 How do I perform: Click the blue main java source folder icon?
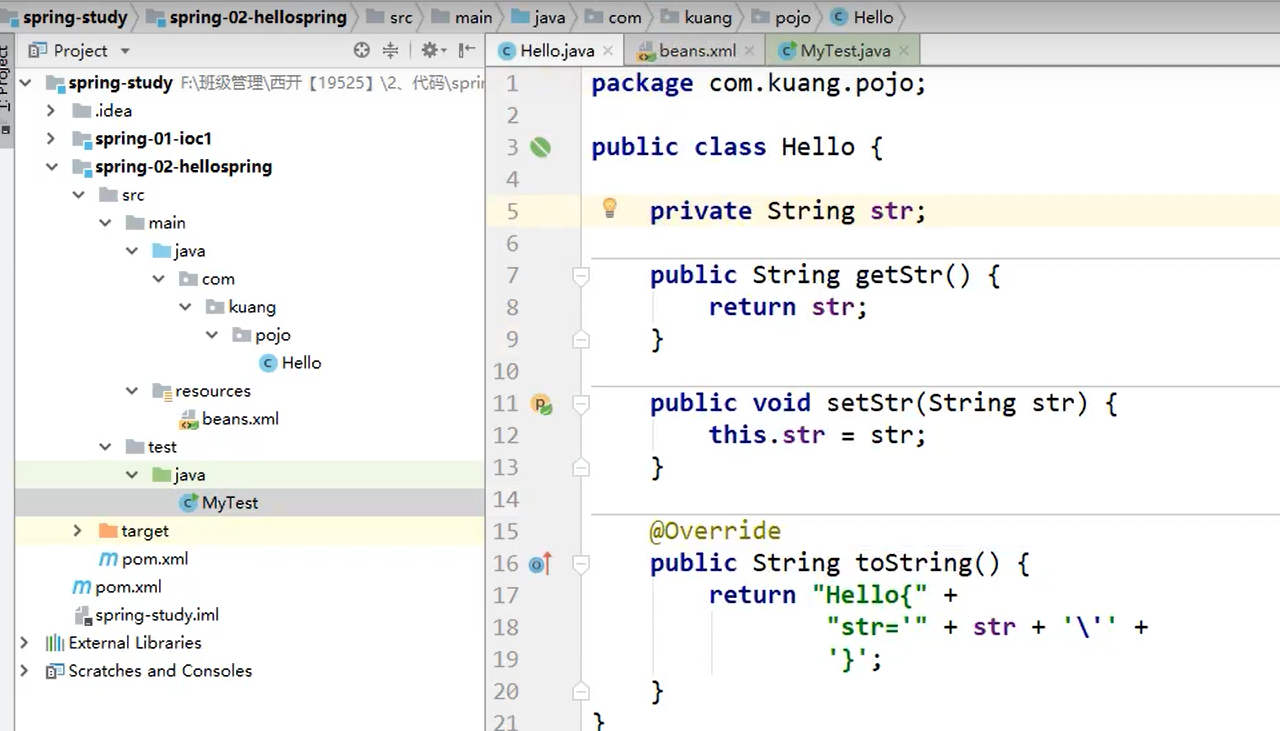[x=161, y=251]
